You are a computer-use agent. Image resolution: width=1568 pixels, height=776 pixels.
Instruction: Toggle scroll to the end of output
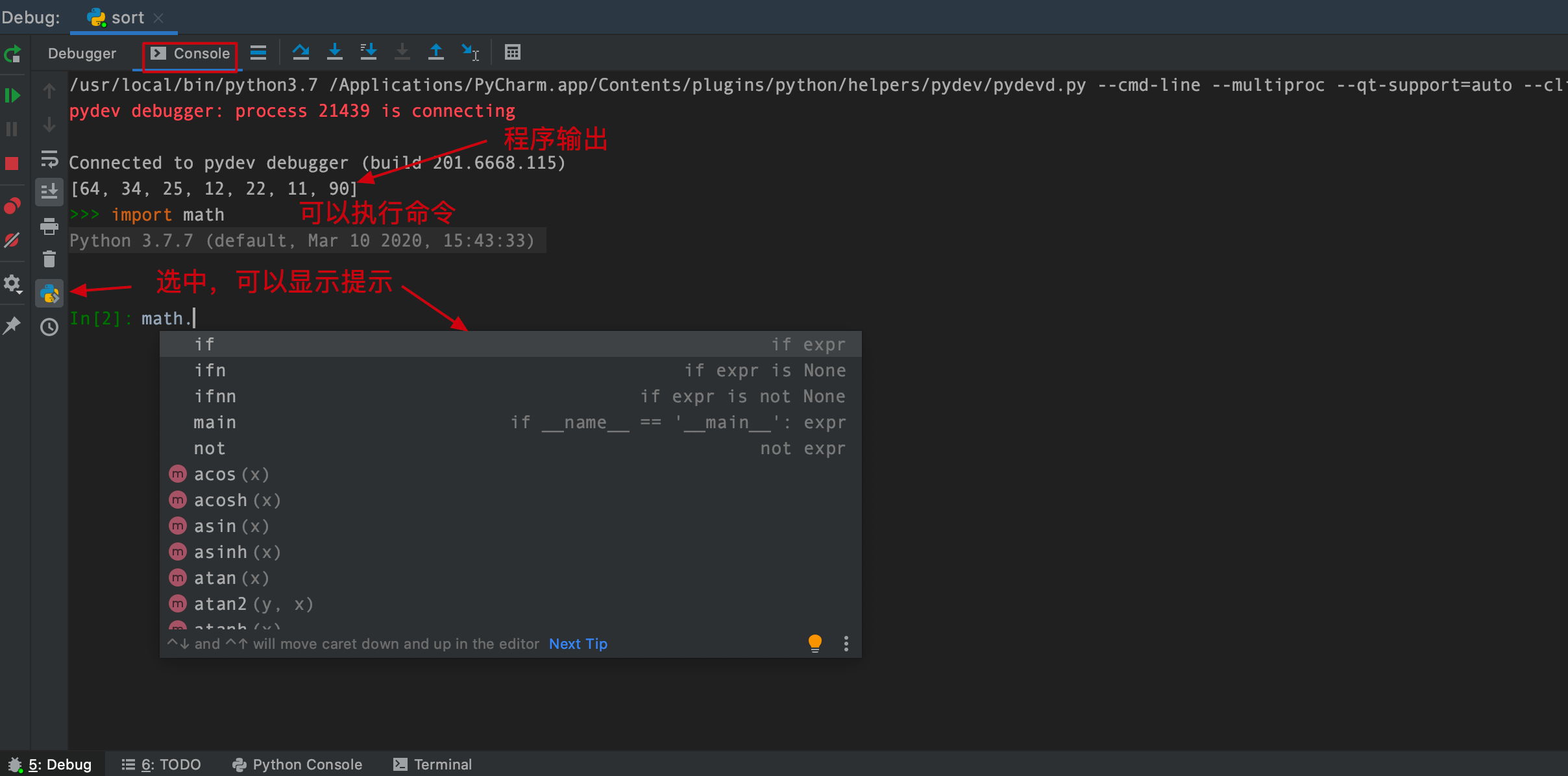[x=49, y=192]
